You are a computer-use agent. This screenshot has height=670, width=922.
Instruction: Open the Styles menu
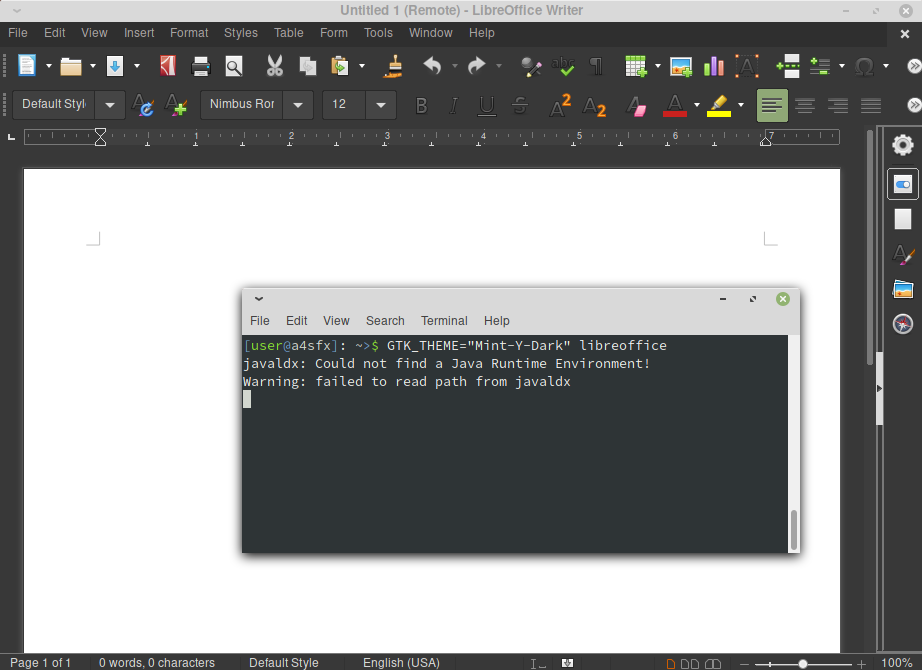[240, 33]
